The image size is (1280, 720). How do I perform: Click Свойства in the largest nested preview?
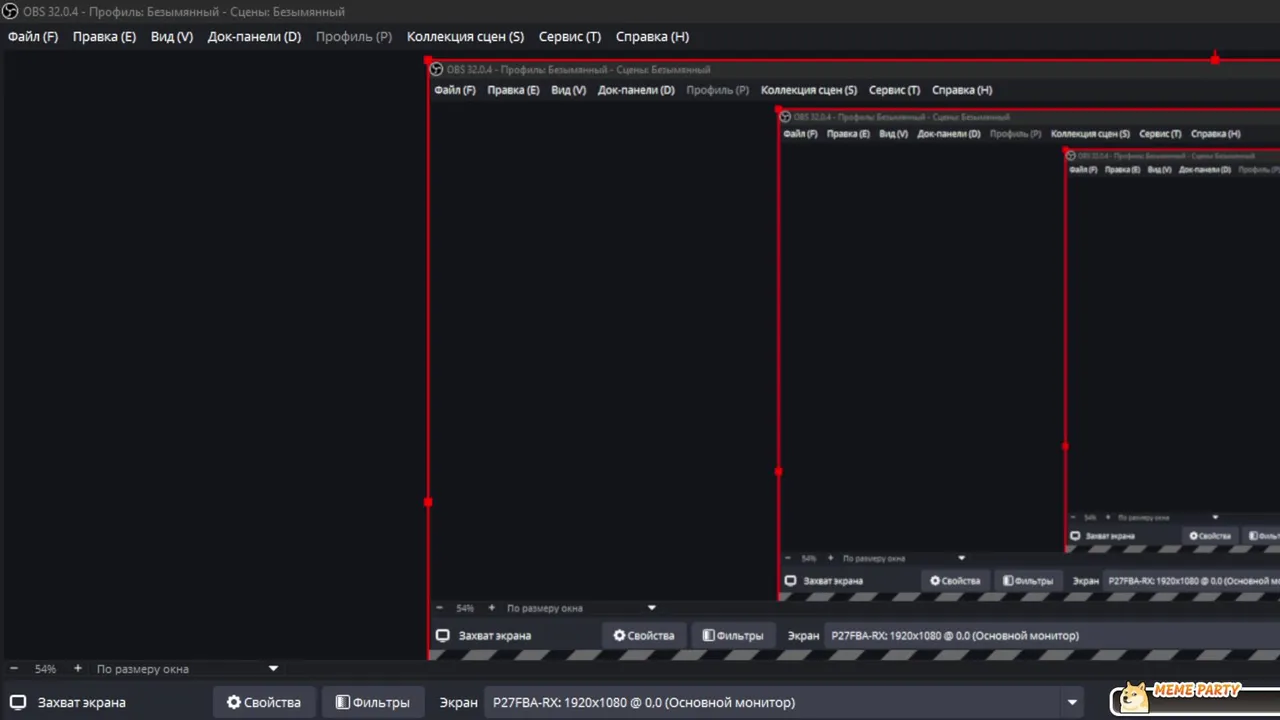pyautogui.click(x=644, y=635)
